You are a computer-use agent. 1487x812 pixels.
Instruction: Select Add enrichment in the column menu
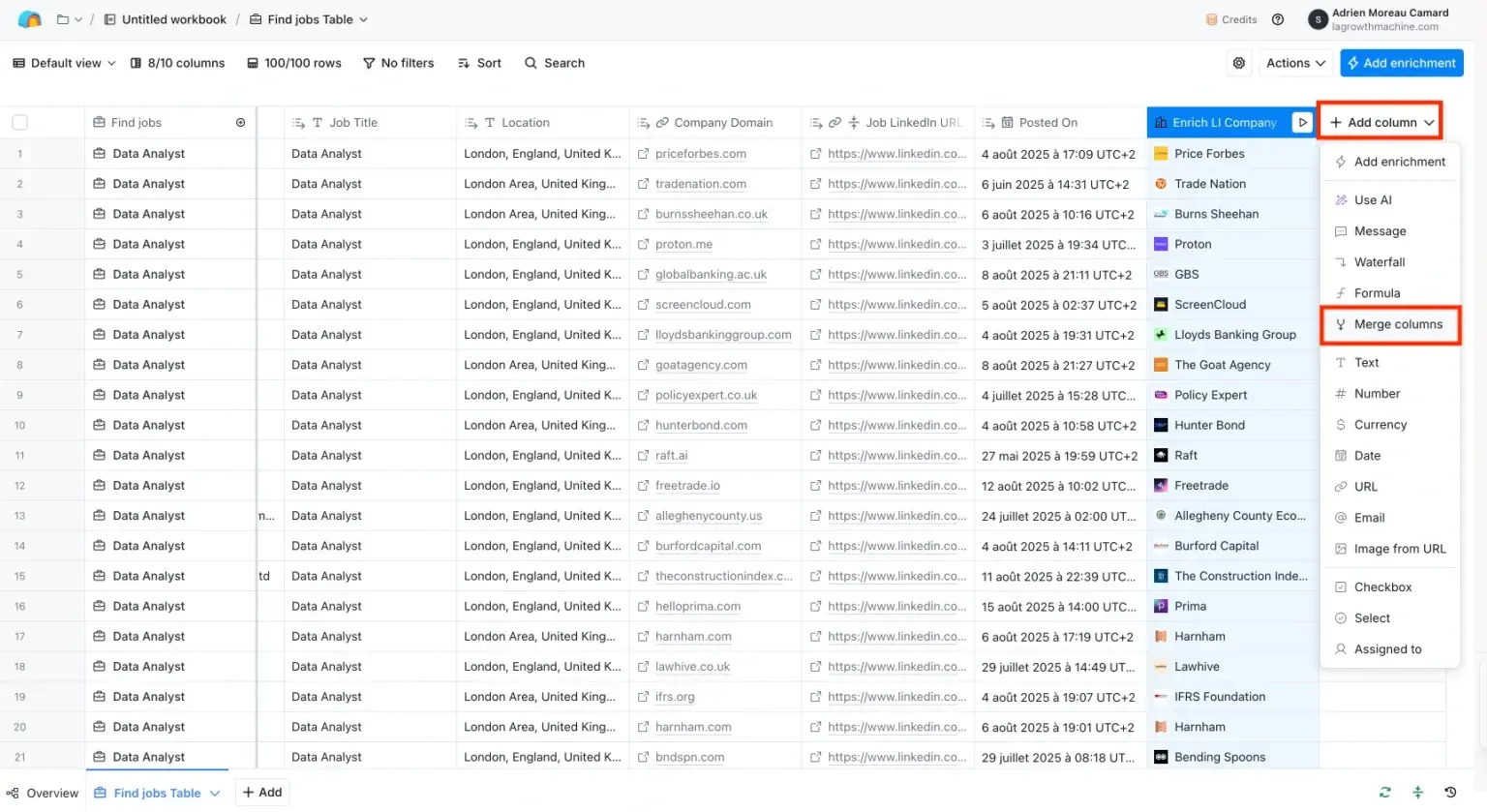pyautogui.click(x=1389, y=162)
